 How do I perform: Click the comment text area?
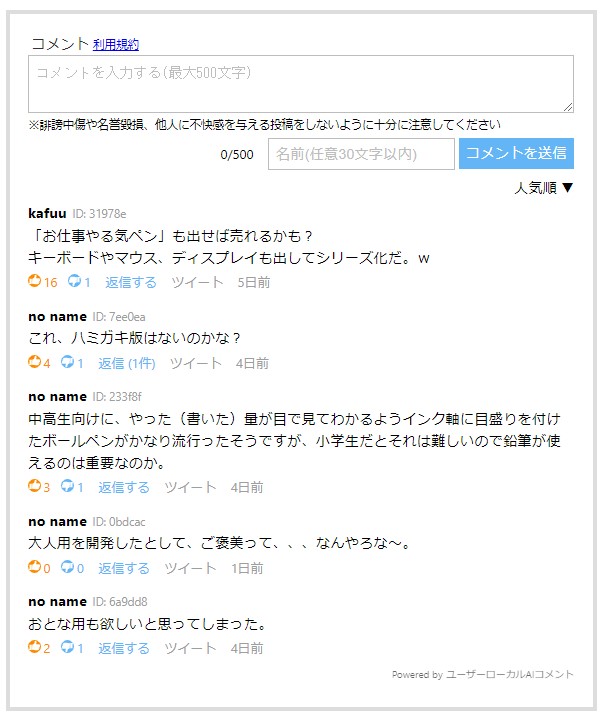pos(300,83)
